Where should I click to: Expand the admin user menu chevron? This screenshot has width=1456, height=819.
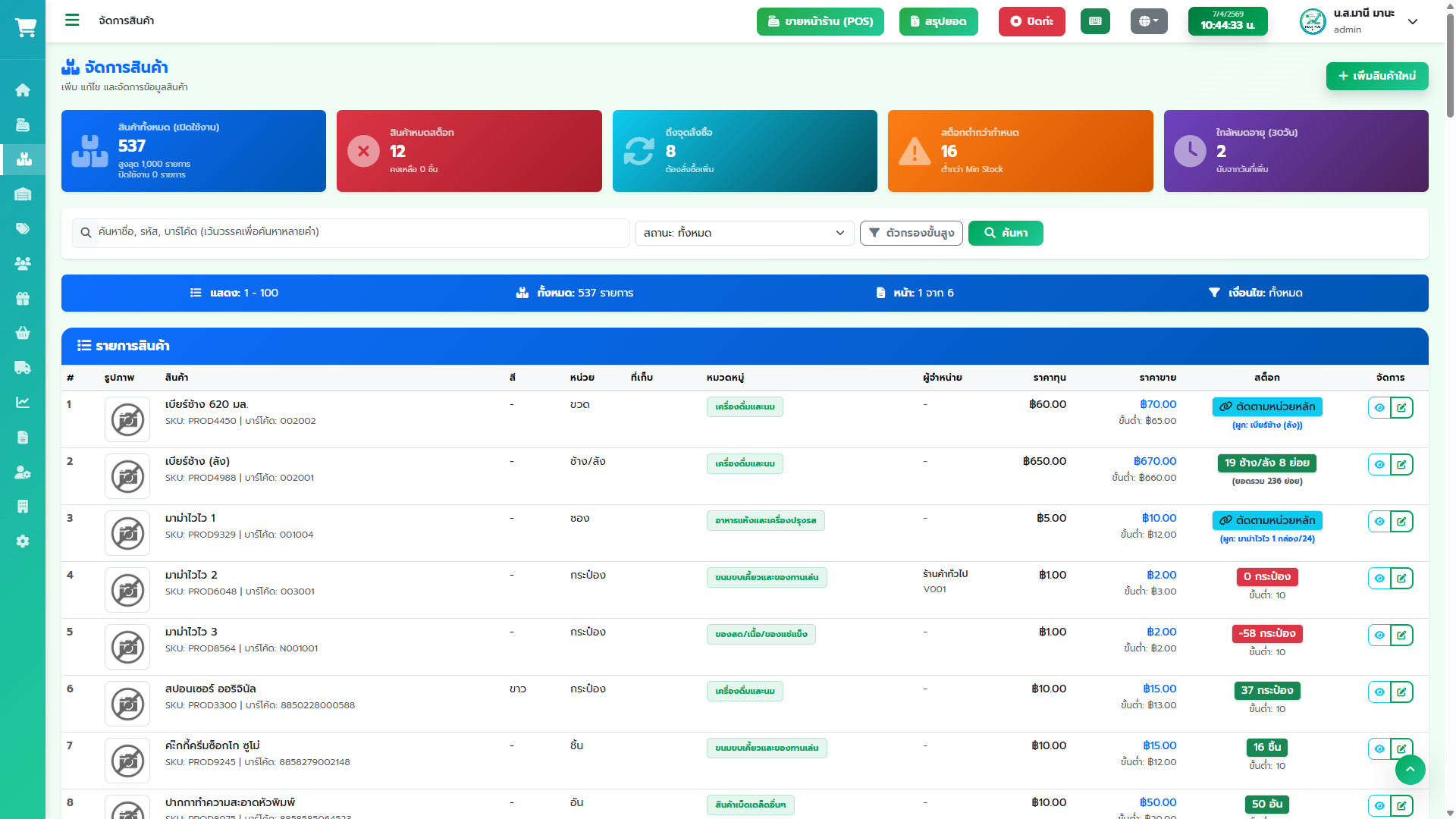tap(1413, 21)
